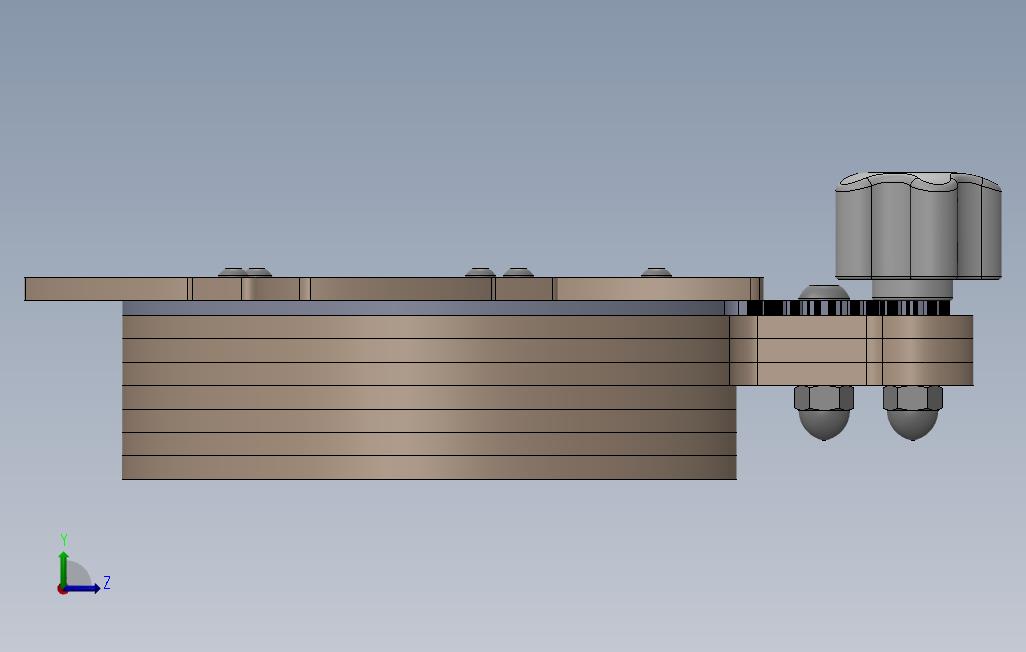Viewport: 1026px width, 652px height.
Task: Pick the domed screw head beside knob neck
Action: pos(824,293)
